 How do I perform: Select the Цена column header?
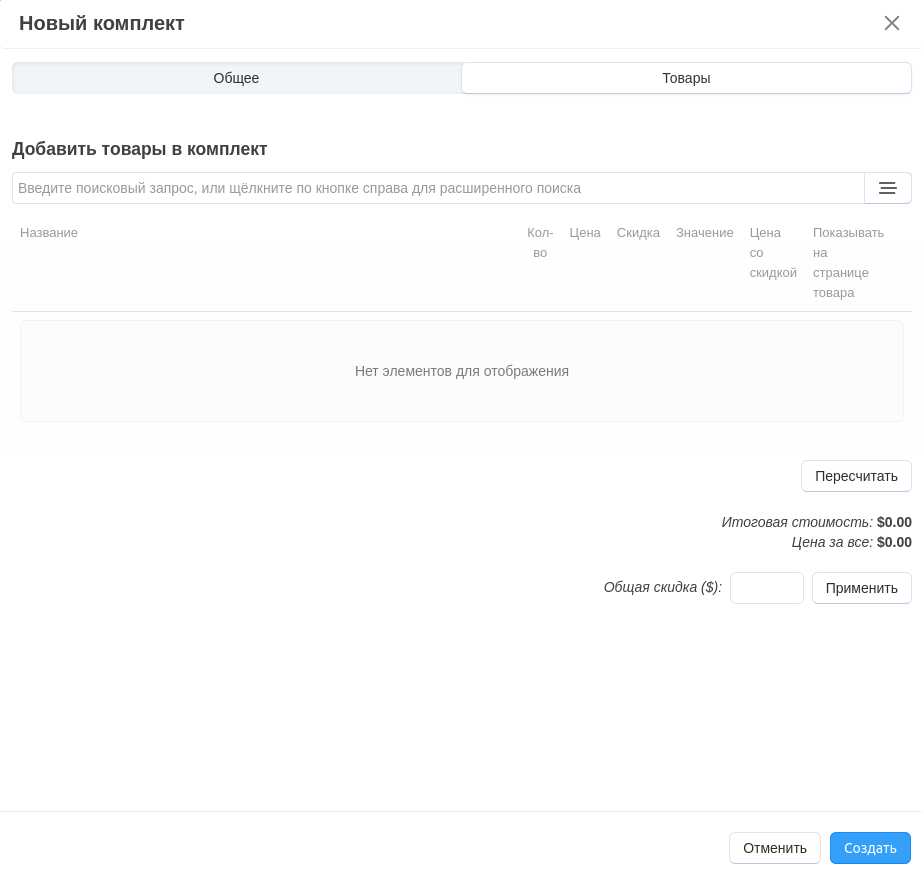[x=585, y=233]
